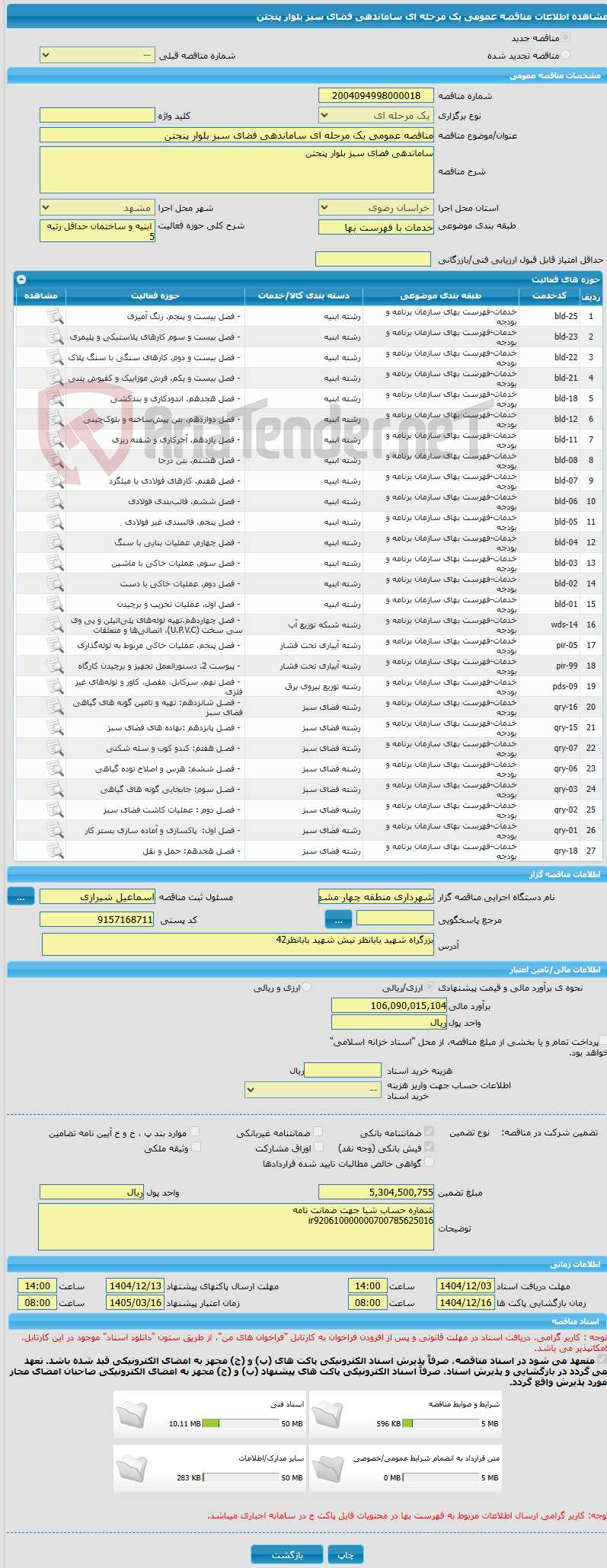Viewport: 607px width, 1568px height.
Task: Open view icon for row pir-05
Action: pos(55,645)
